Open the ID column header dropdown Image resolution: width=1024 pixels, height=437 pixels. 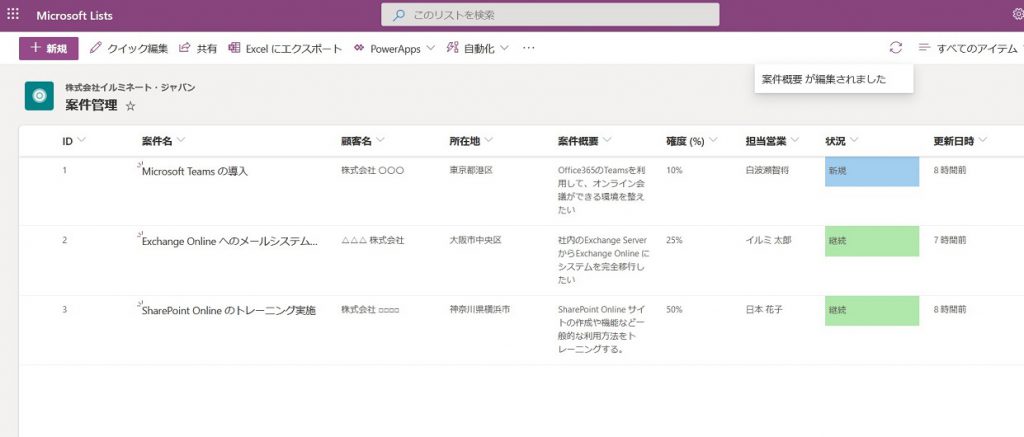[x=74, y=140]
